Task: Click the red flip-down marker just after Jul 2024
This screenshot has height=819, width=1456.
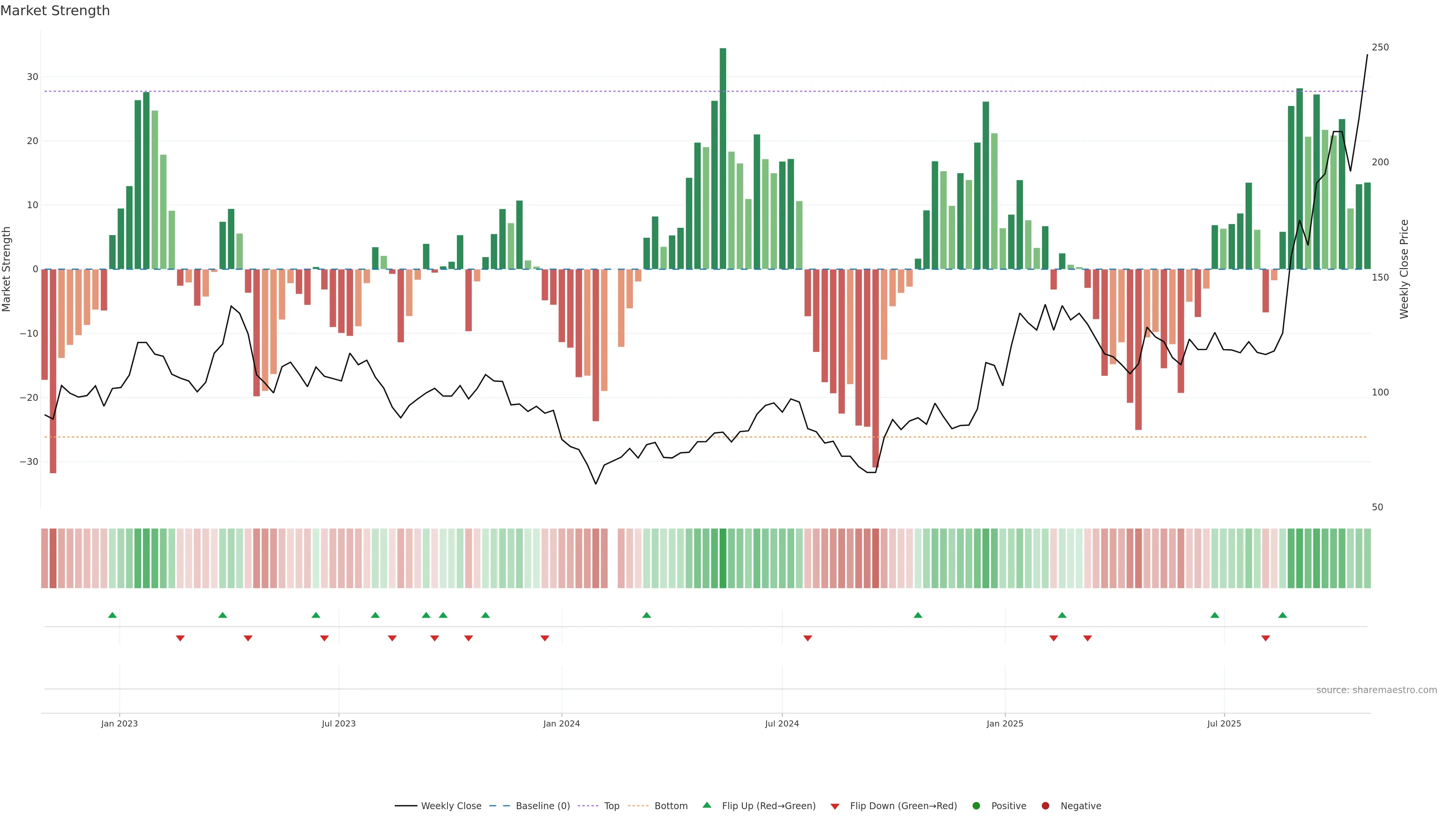Action: [x=808, y=638]
